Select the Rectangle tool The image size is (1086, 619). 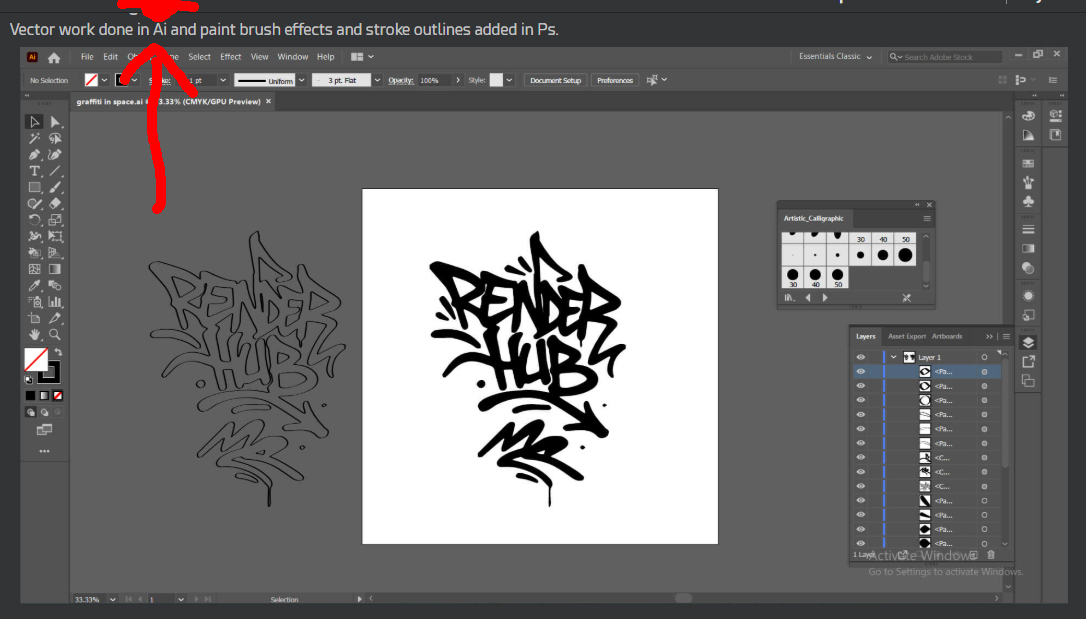coord(34,188)
